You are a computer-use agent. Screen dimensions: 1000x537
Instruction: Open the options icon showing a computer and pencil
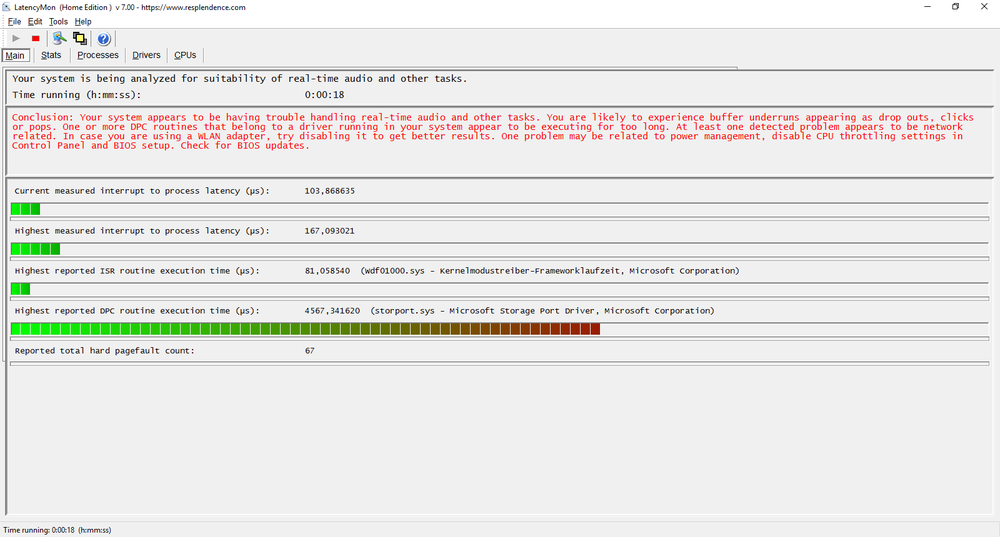59,38
